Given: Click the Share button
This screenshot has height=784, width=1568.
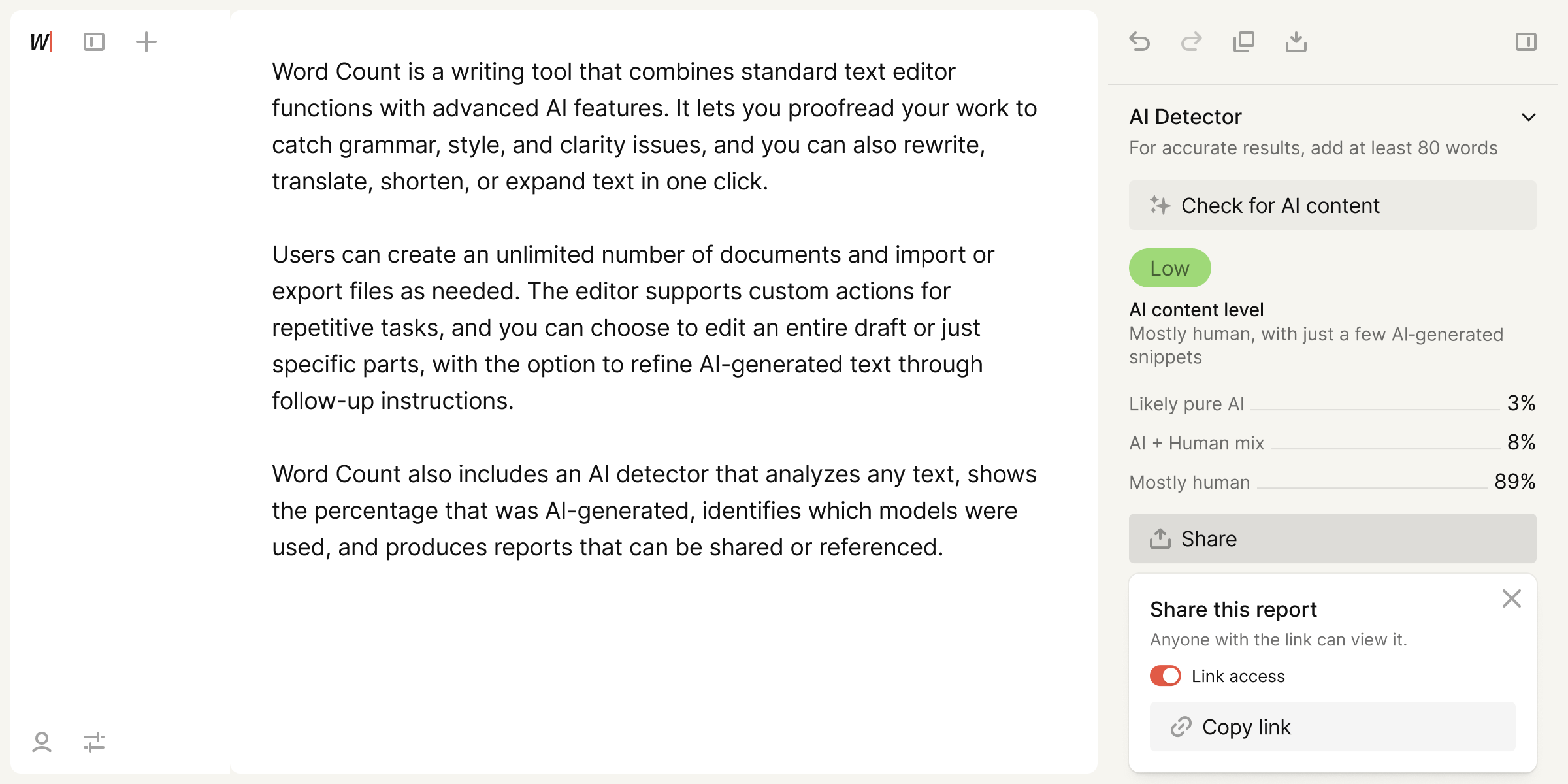Looking at the screenshot, I should [1333, 538].
